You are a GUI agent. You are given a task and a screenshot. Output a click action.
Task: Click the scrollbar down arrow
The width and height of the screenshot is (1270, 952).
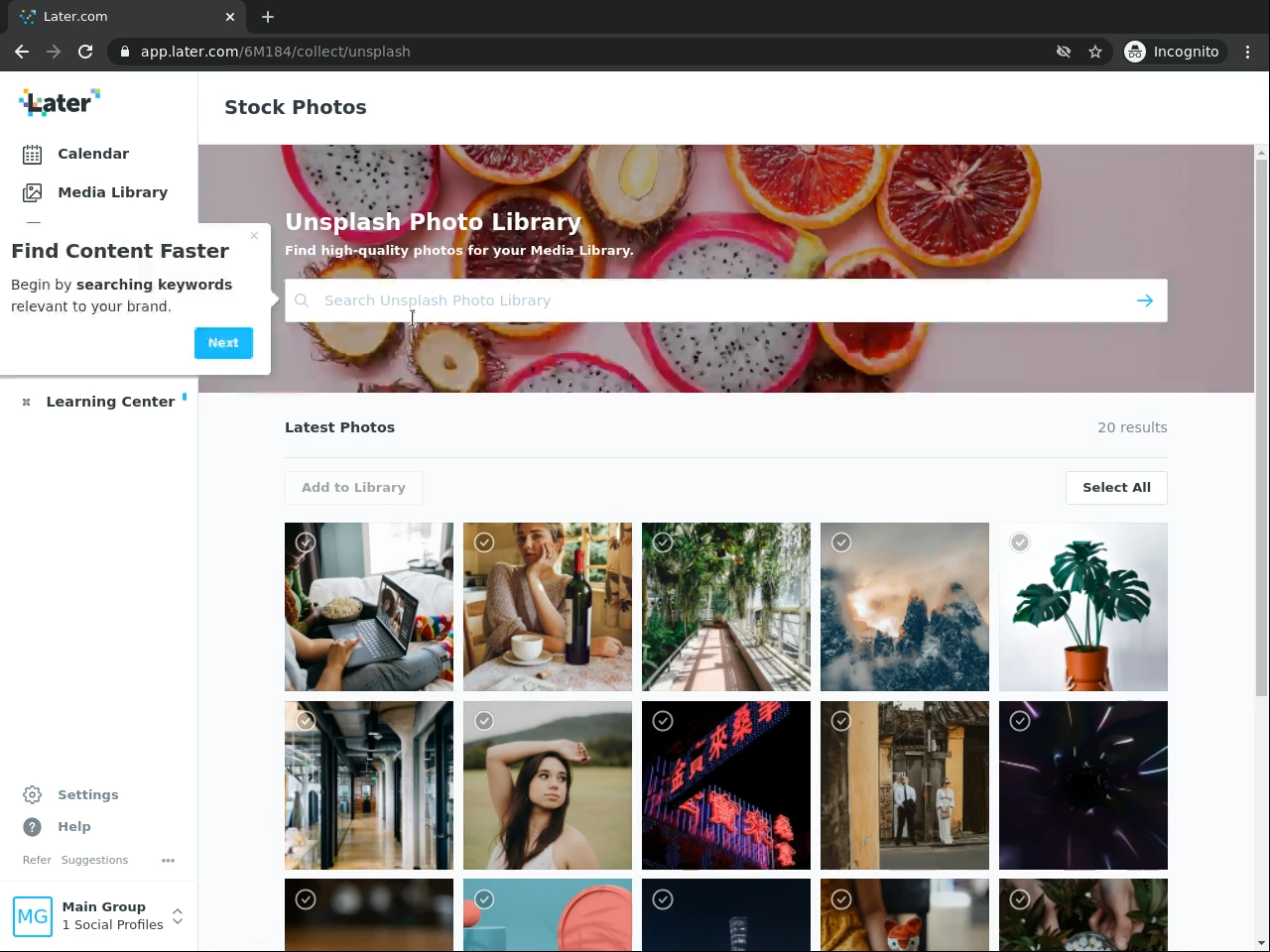pyautogui.click(x=1262, y=943)
